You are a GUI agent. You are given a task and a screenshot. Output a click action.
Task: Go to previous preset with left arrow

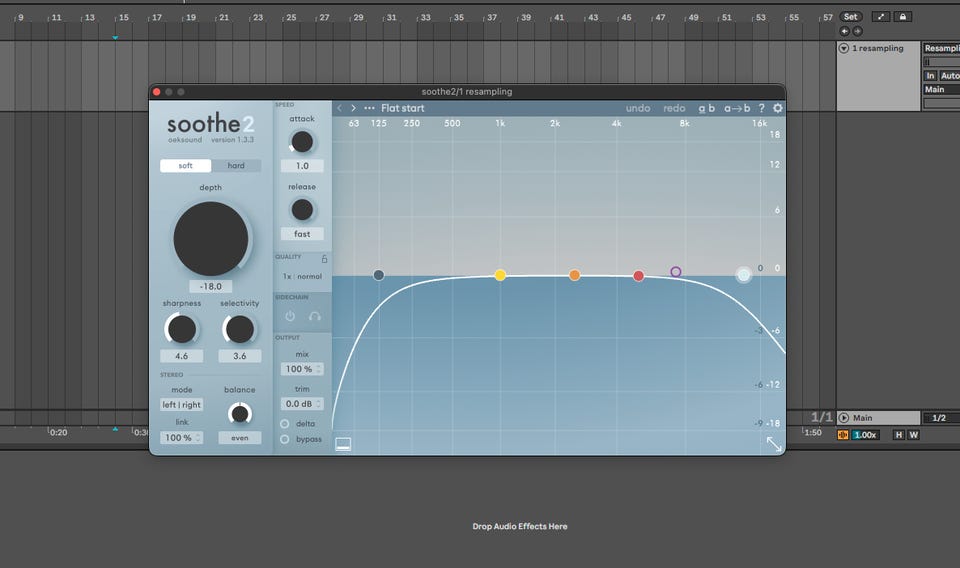click(x=340, y=108)
